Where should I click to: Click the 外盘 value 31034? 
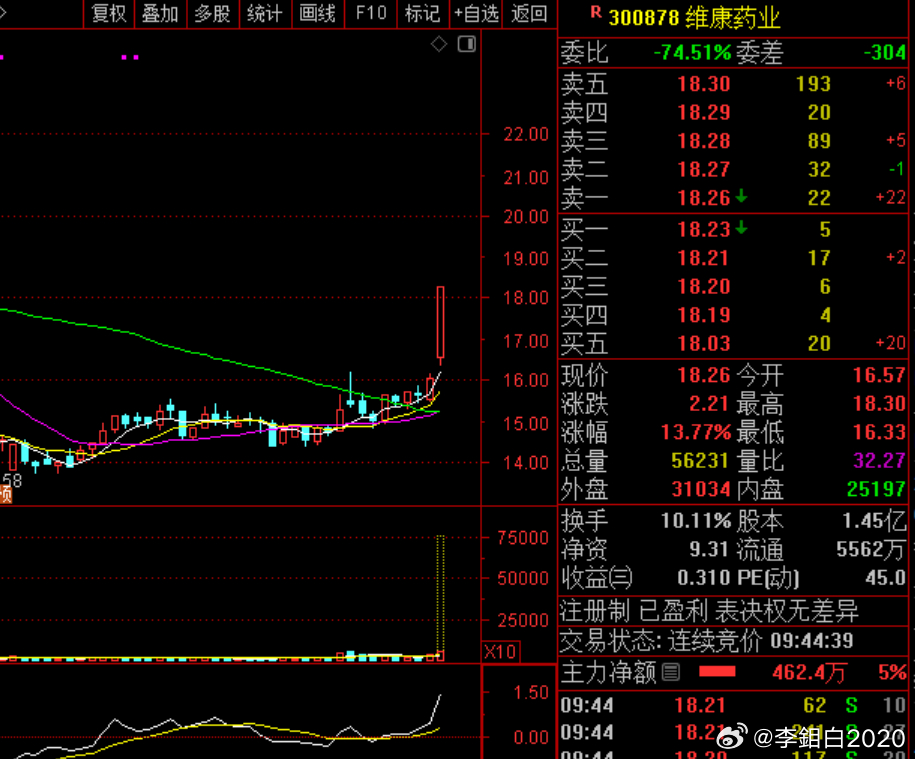click(x=701, y=489)
